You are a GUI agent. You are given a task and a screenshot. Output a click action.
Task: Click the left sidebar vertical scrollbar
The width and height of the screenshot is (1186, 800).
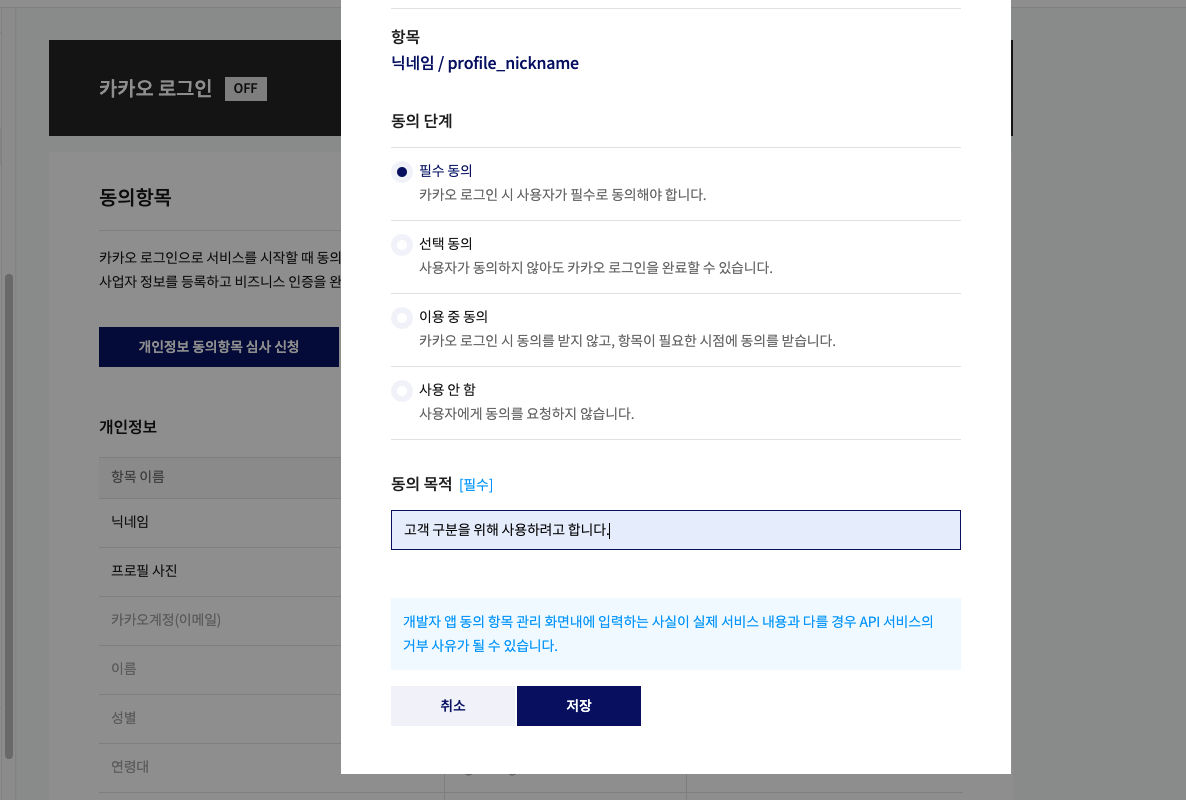(9, 516)
